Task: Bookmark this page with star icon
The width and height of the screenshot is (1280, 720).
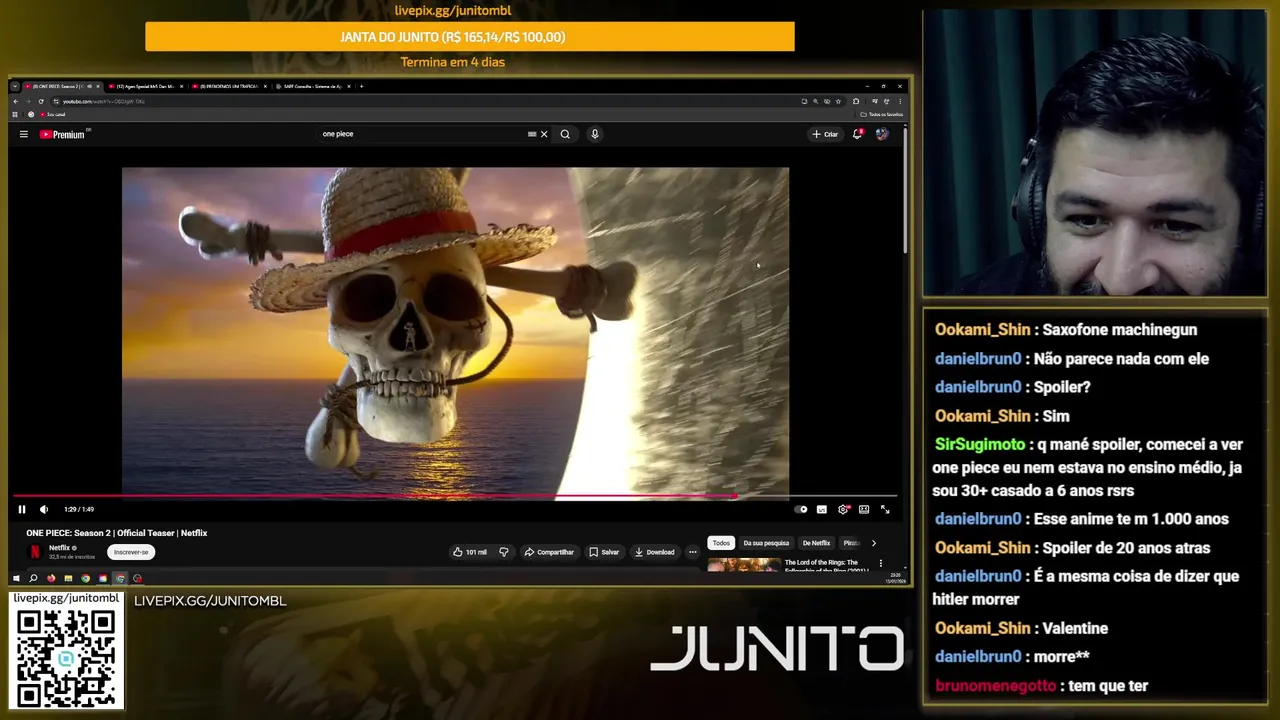Action: coord(838,101)
